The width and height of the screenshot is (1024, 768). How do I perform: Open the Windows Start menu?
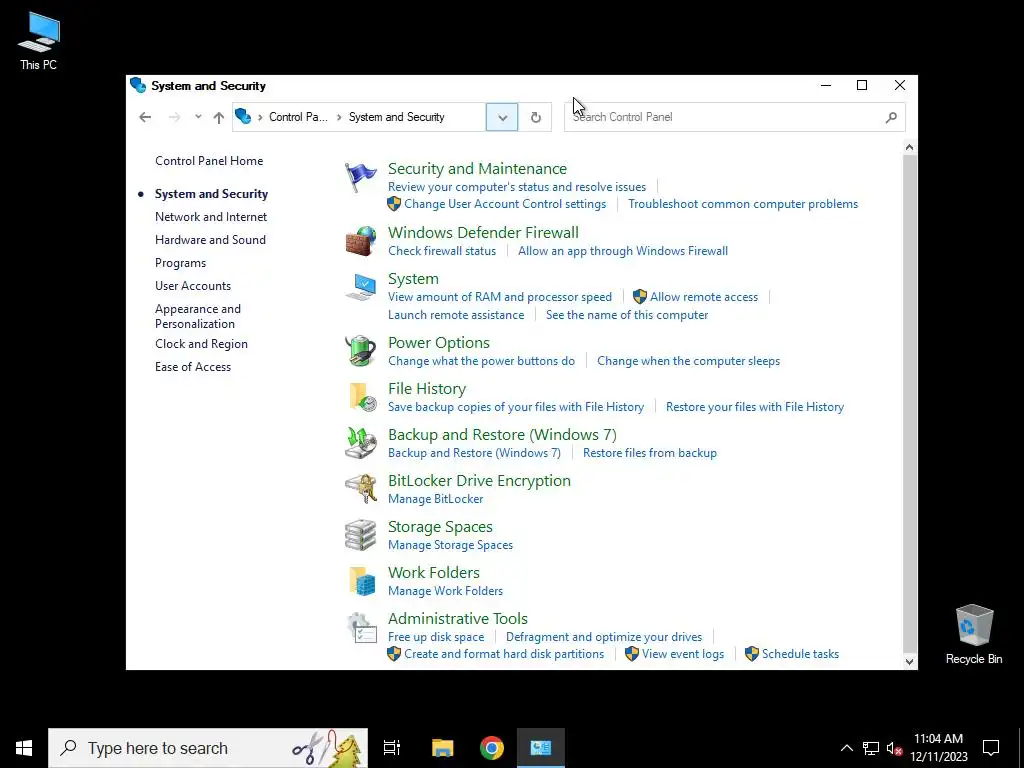click(x=24, y=748)
